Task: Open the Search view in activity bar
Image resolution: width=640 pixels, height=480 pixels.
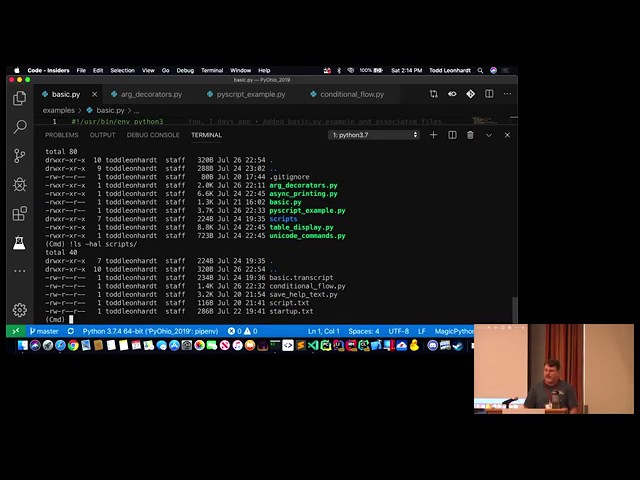Action: pos(20,127)
